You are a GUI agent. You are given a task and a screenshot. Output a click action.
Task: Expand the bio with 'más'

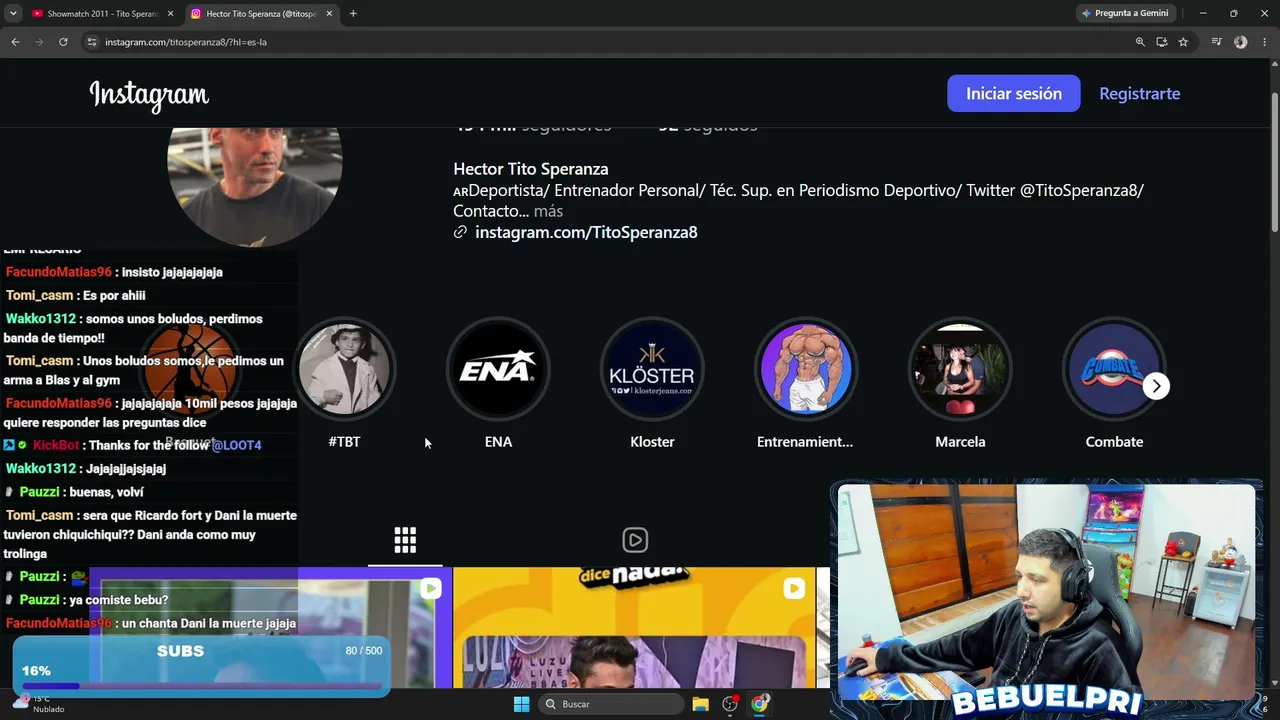tap(548, 211)
